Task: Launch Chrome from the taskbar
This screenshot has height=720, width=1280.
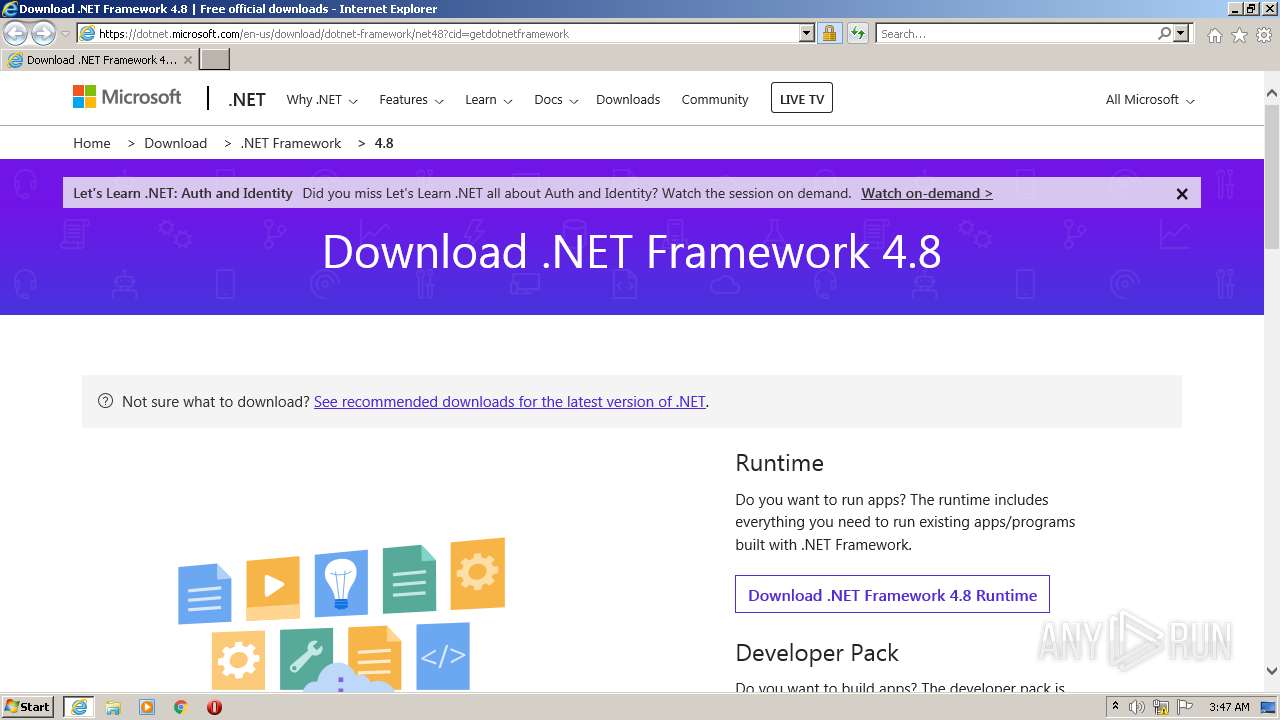Action: [180, 707]
